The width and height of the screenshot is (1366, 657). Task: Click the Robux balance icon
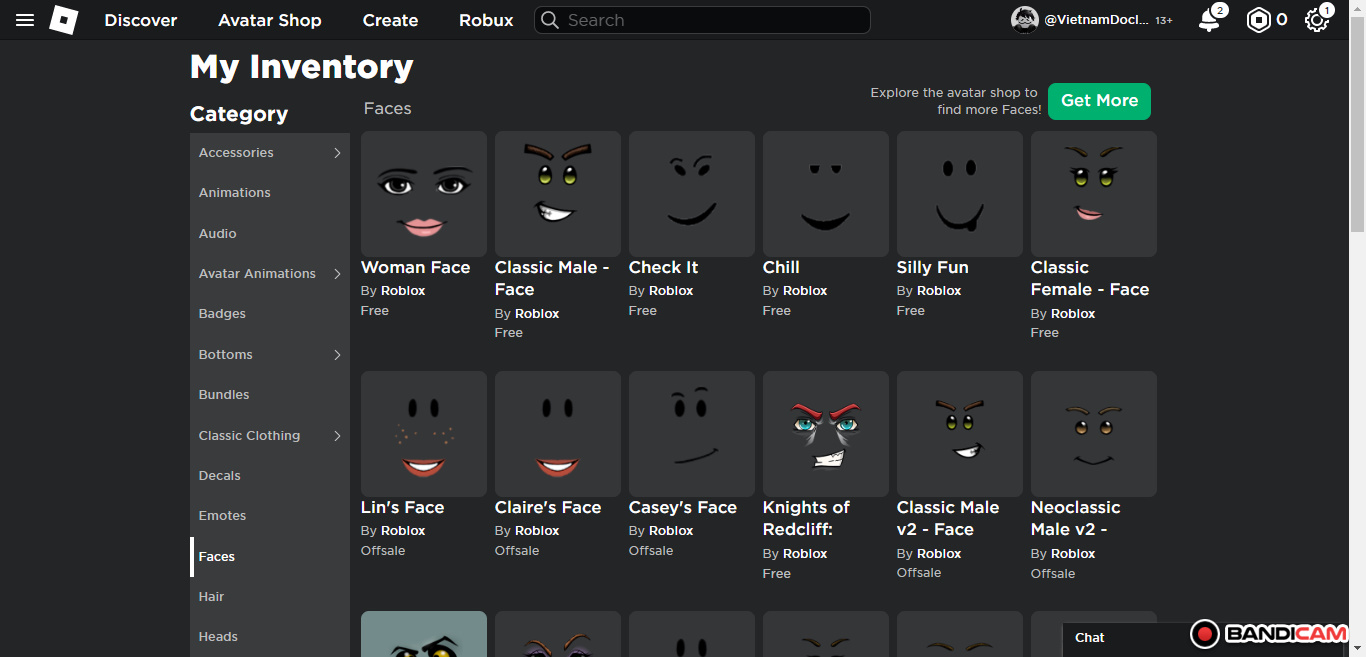click(x=1258, y=20)
